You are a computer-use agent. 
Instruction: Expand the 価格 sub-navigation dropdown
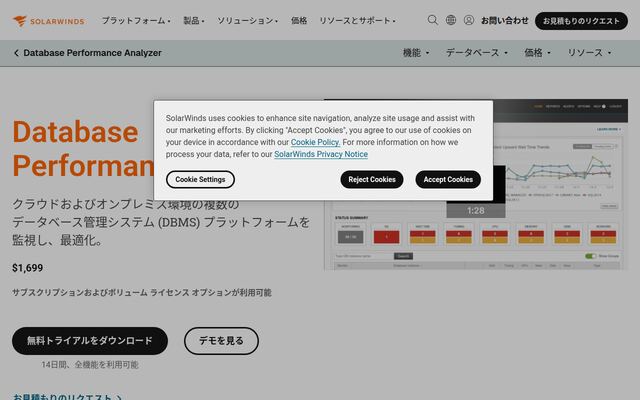(x=537, y=53)
